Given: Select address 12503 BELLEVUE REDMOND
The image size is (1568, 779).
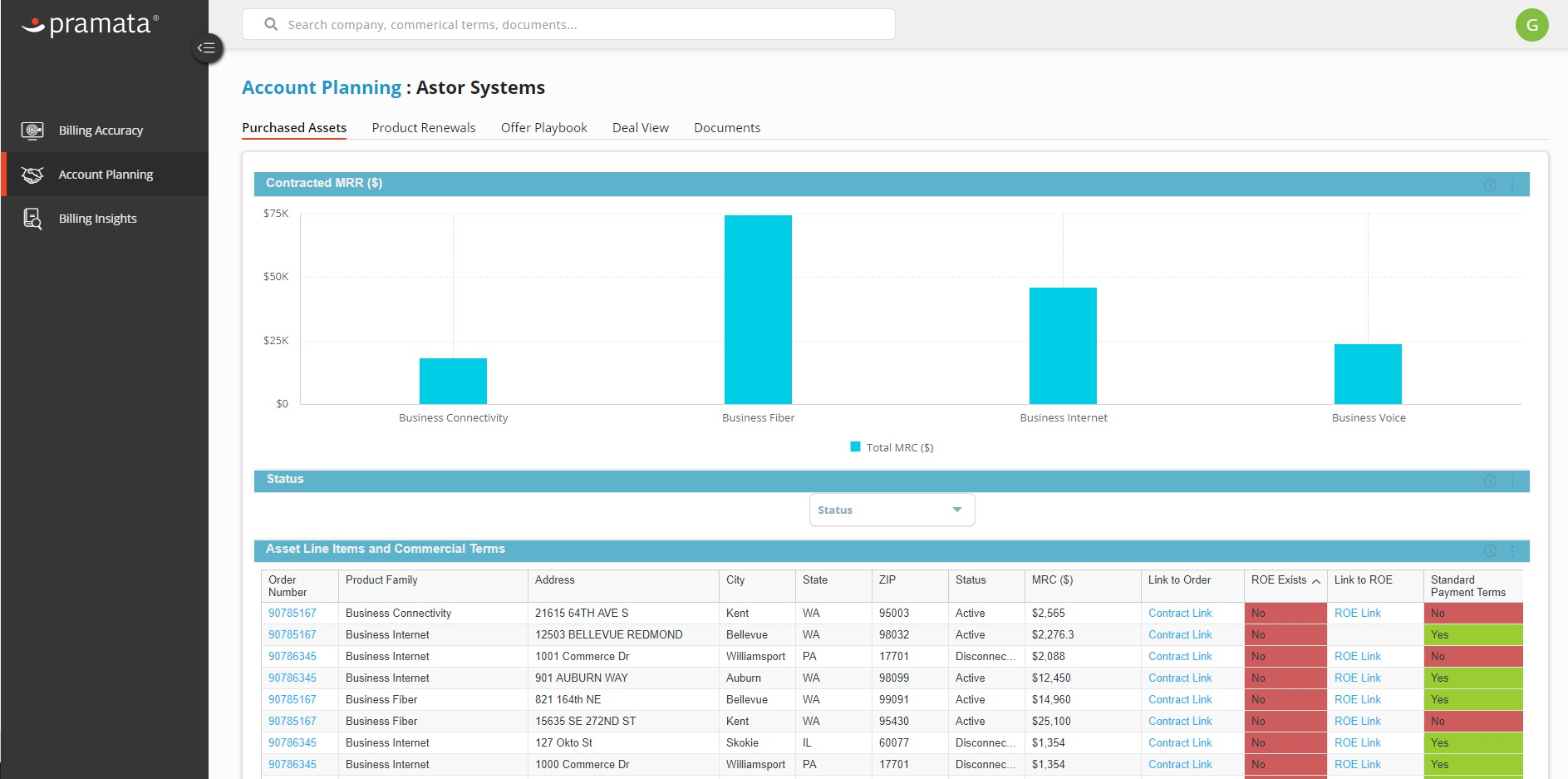Looking at the screenshot, I should pyautogui.click(x=623, y=634).
